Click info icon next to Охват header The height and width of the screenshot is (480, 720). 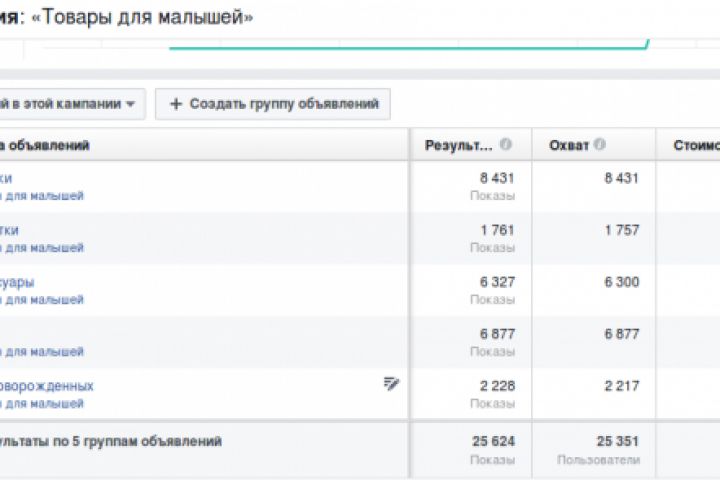coord(599,145)
